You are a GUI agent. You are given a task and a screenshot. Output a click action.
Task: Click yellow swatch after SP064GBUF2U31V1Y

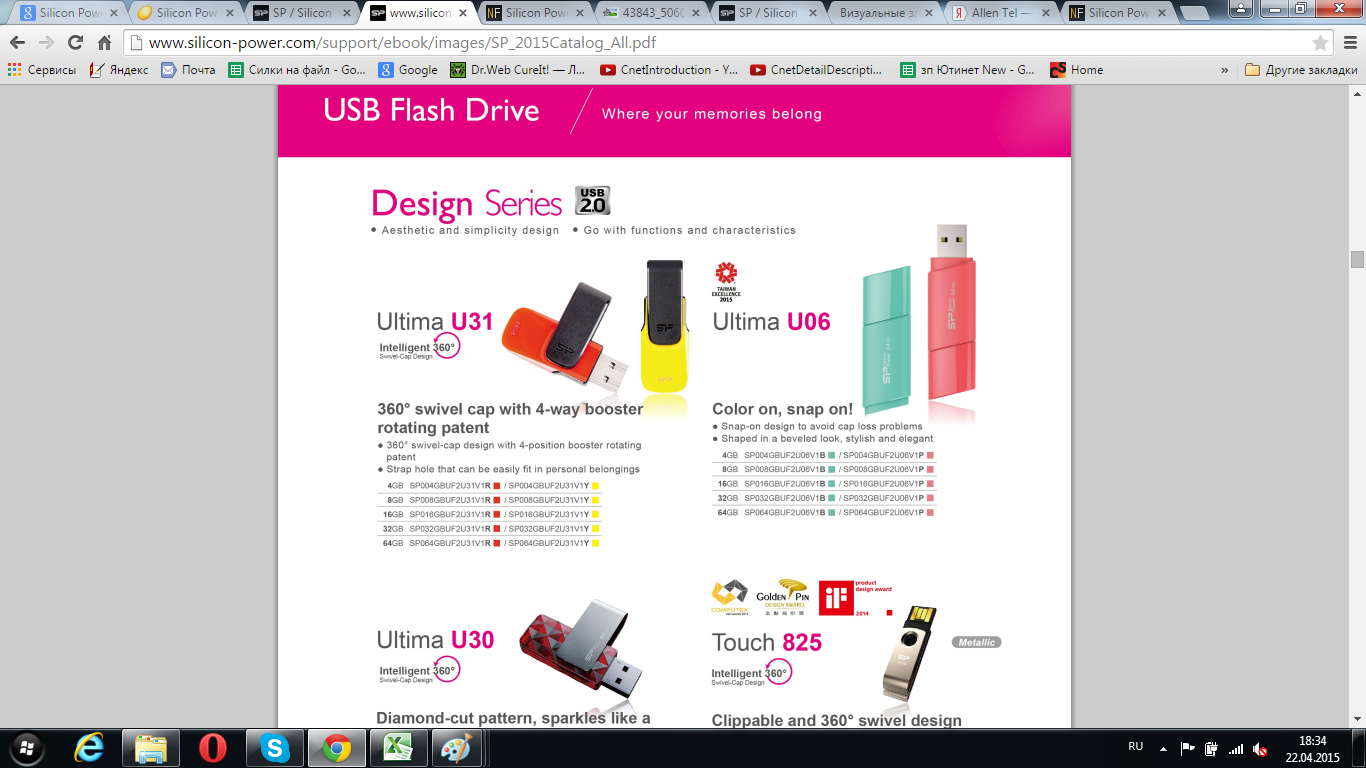(595, 543)
